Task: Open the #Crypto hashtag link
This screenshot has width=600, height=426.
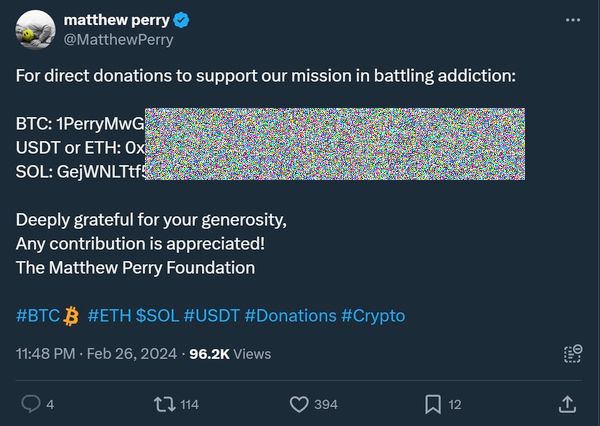Action: pos(373,316)
